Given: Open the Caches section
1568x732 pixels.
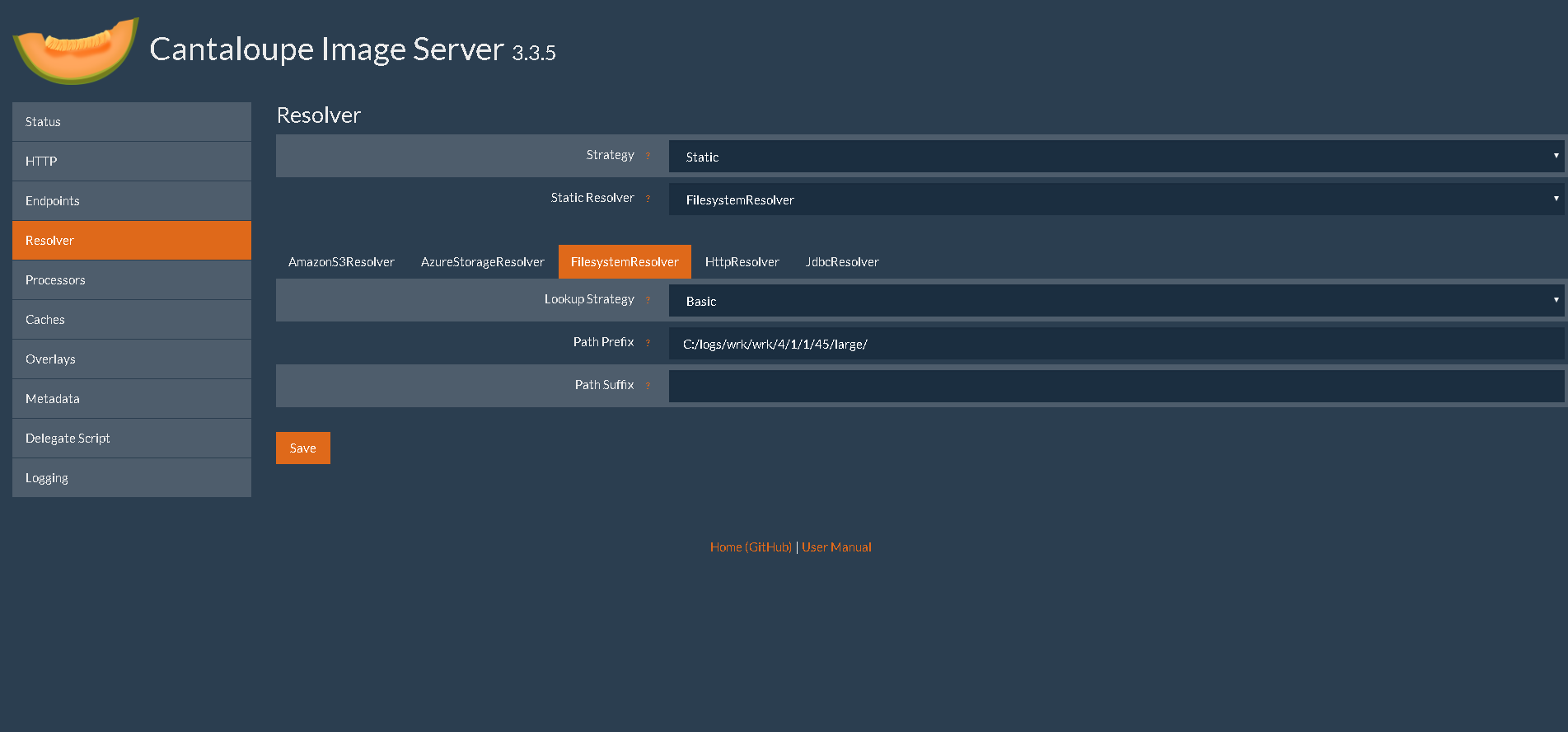Looking at the screenshot, I should coord(132,320).
